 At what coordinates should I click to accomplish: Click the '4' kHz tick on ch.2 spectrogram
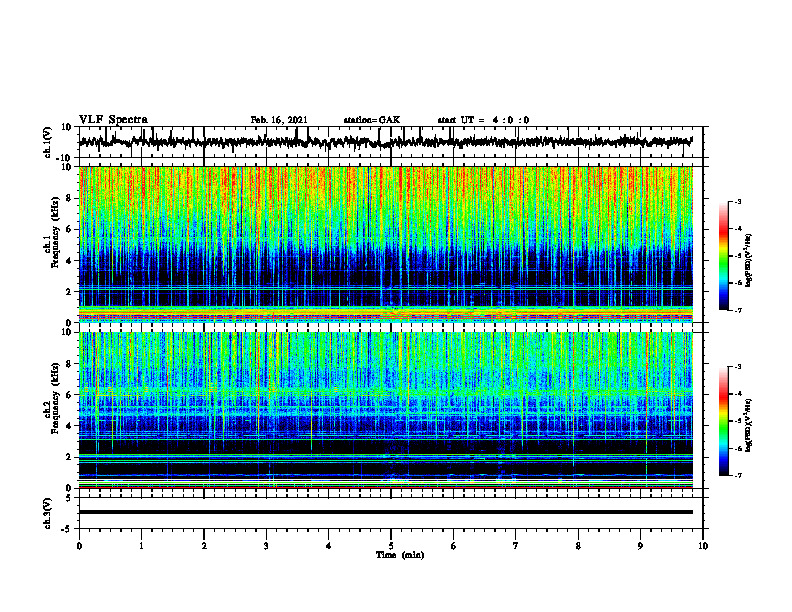click(70, 426)
